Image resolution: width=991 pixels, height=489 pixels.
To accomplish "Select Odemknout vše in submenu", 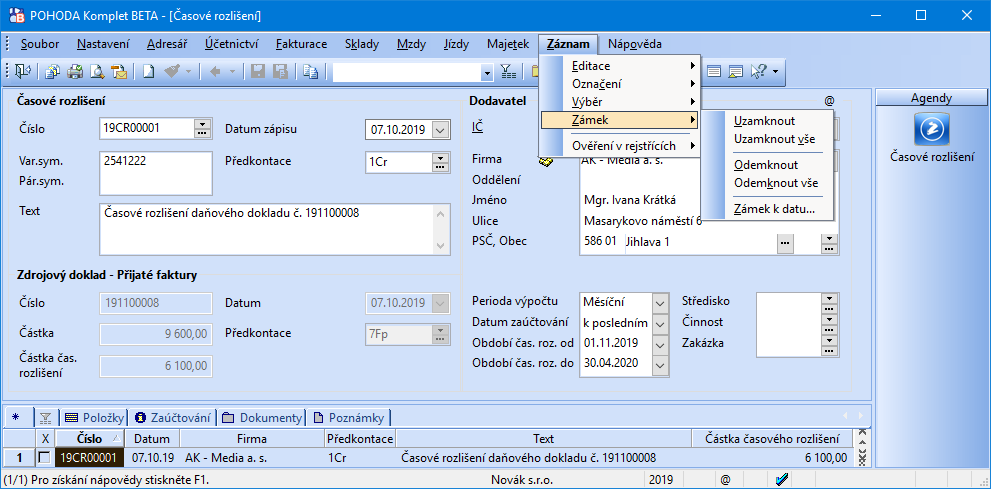I will 776,183.
